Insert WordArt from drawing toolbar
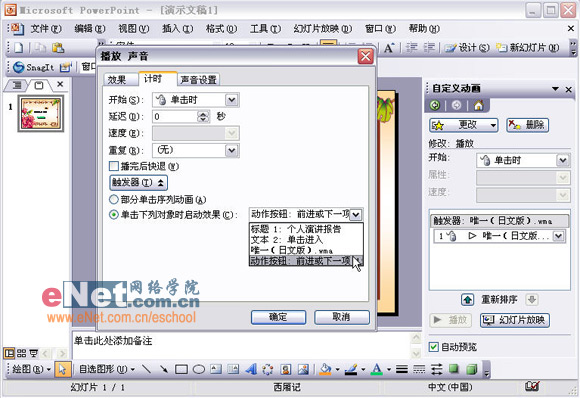Screen dimensions: 580x398 pyautogui.click(x=251, y=369)
